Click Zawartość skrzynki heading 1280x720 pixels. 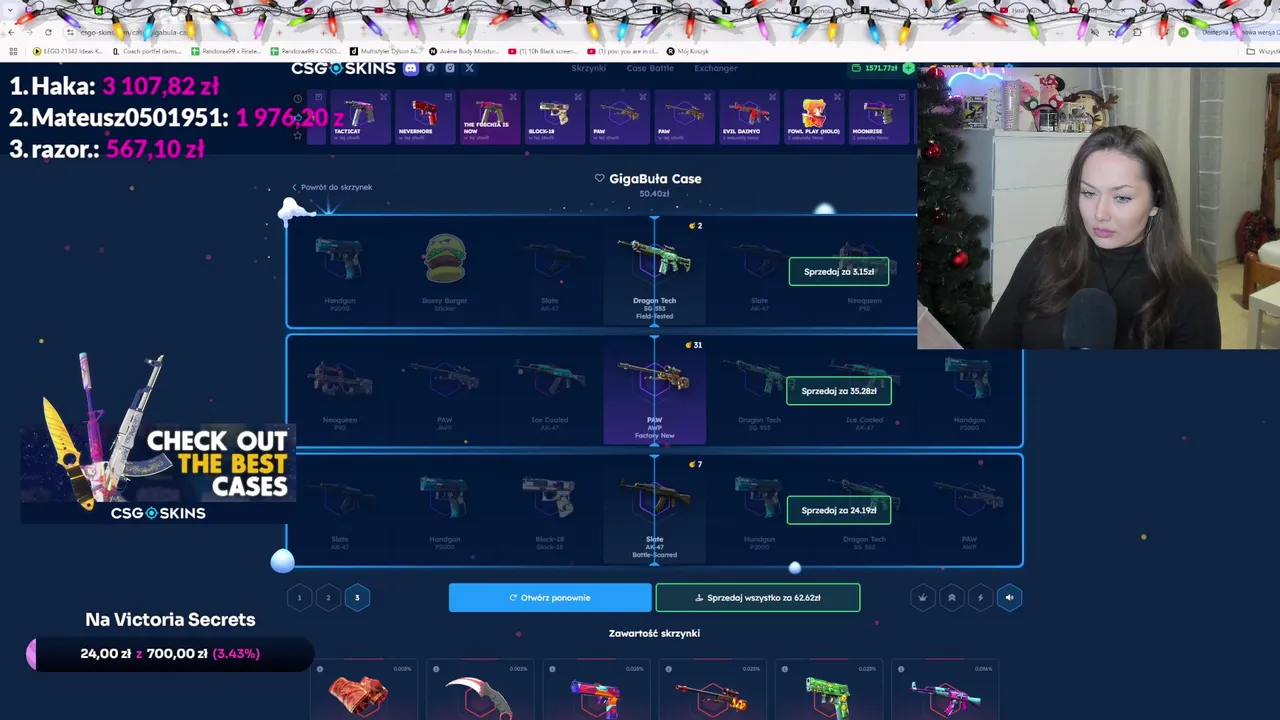(654, 633)
